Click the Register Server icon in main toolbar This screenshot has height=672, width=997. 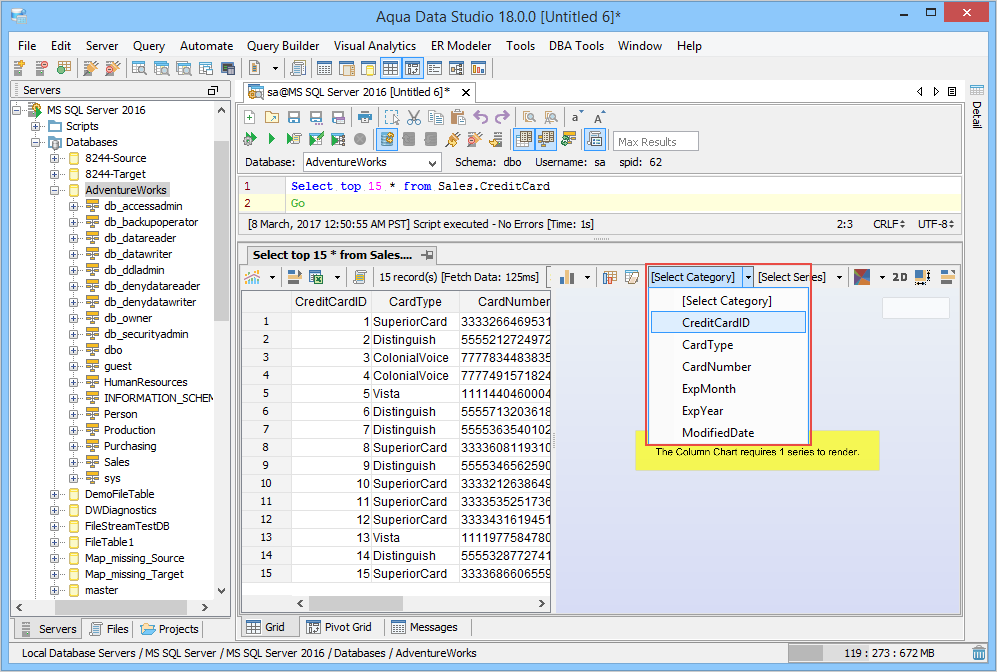19,68
